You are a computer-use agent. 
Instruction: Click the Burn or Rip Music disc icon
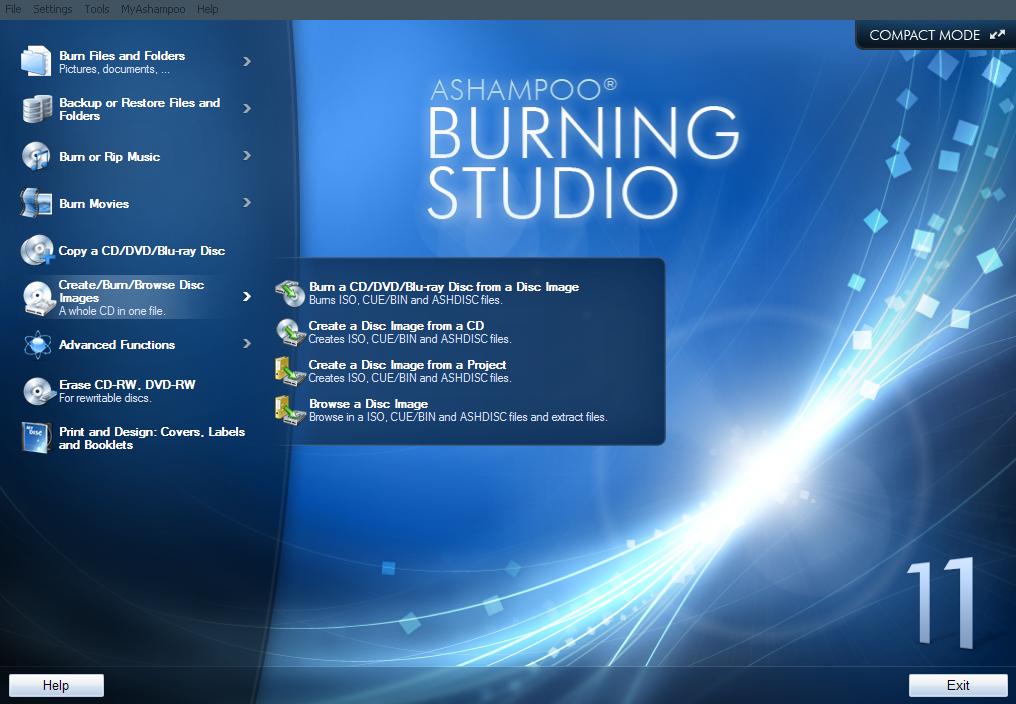point(36,156)
